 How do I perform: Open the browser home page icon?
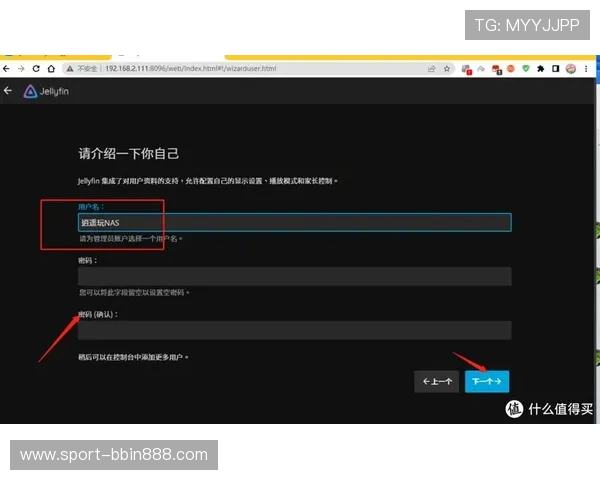tap(51, 69)
